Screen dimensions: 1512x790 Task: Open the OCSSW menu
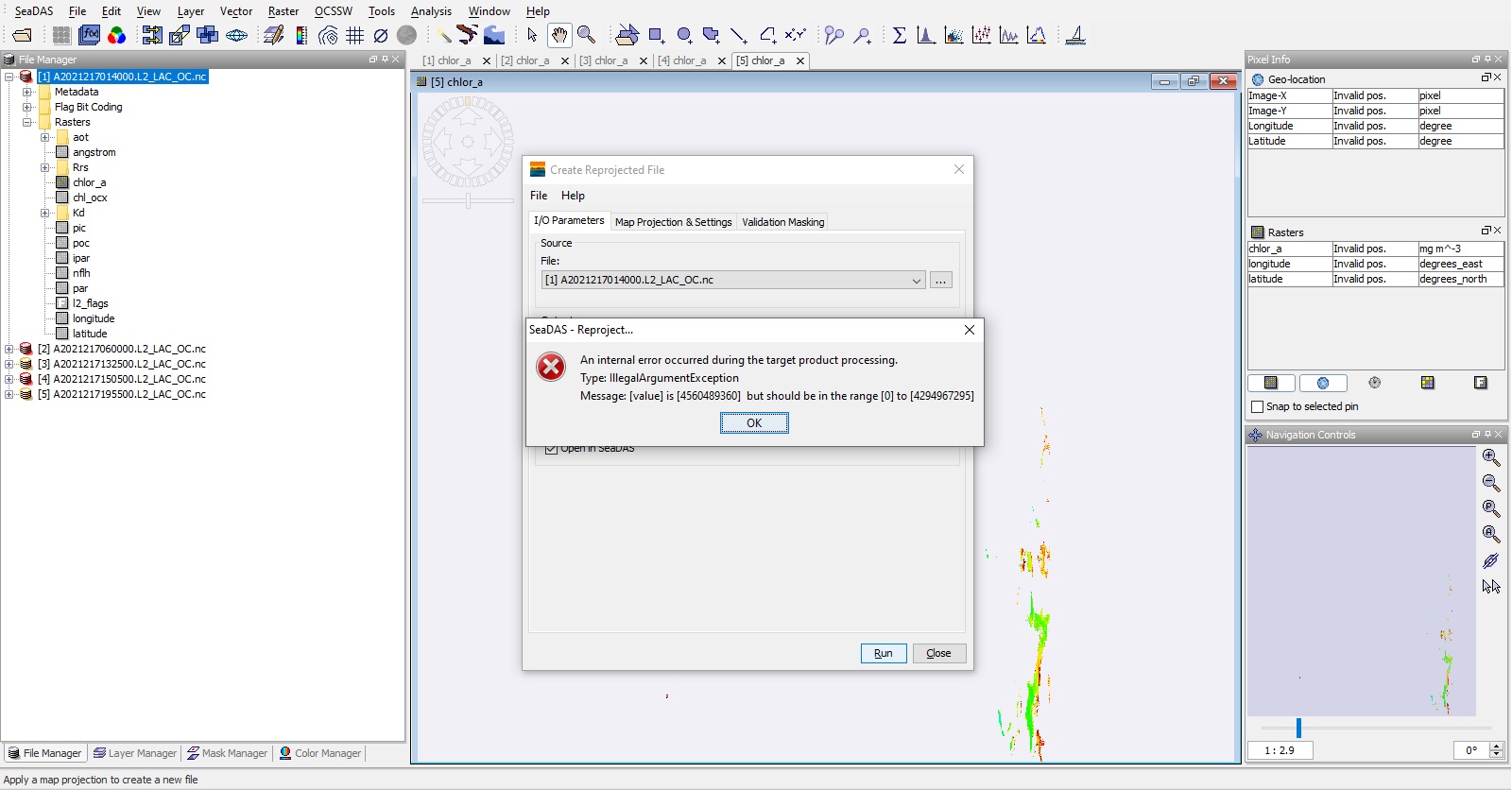(333, 11)
